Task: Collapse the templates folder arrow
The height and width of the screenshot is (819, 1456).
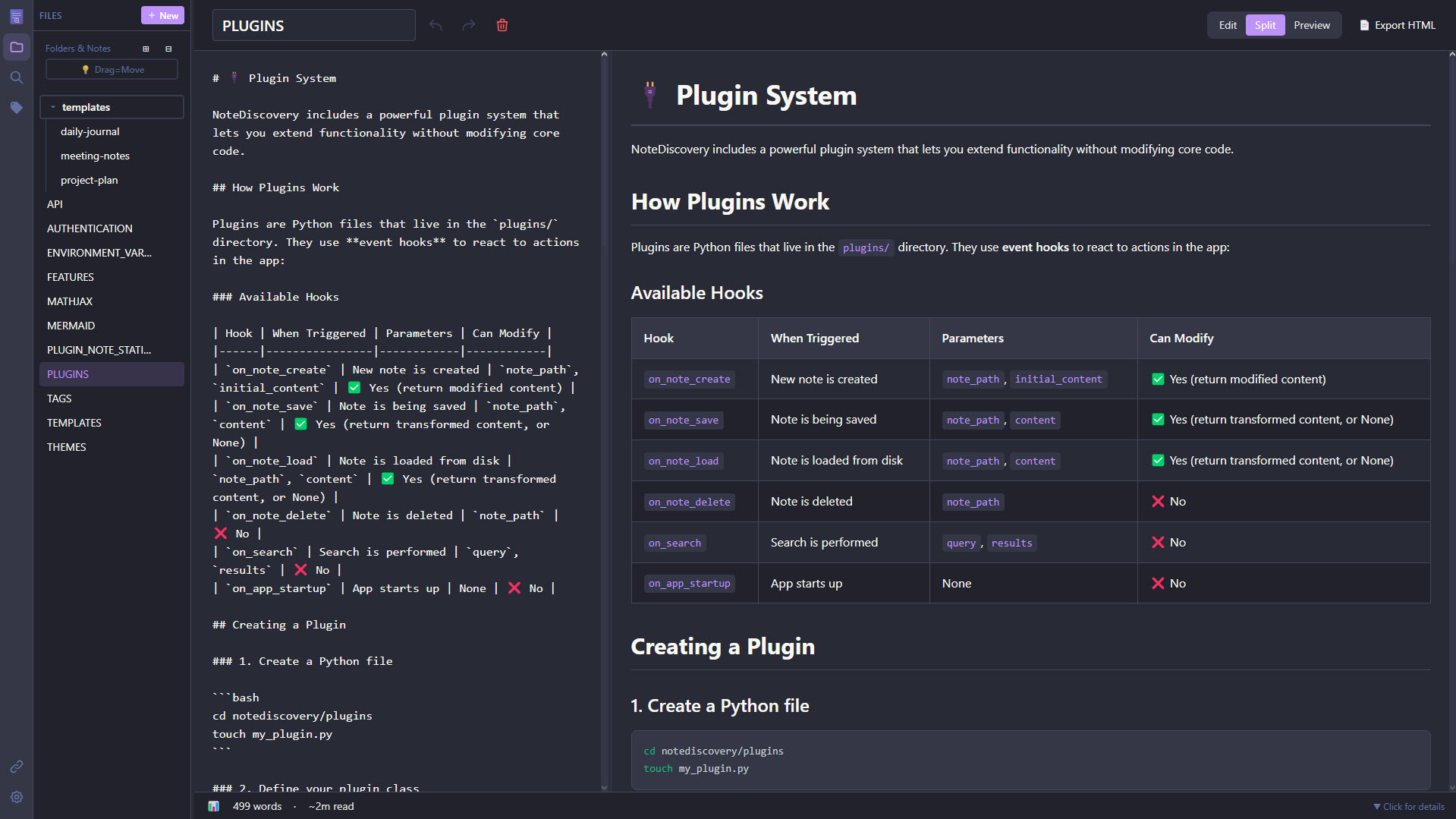Action: 52,107
